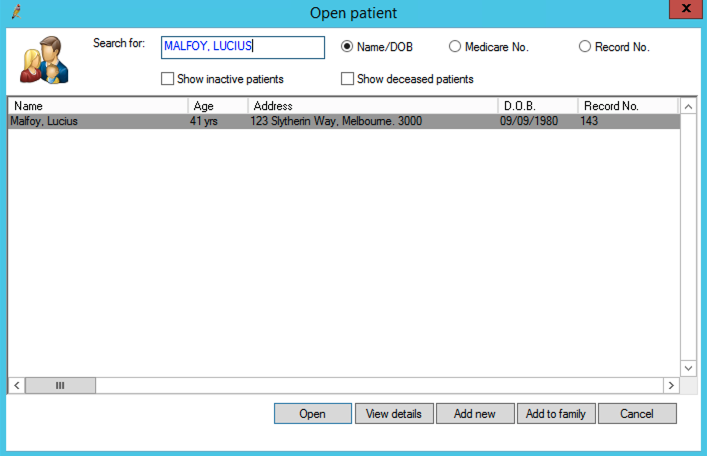Select the Medicare No. search option

(454, 46)
